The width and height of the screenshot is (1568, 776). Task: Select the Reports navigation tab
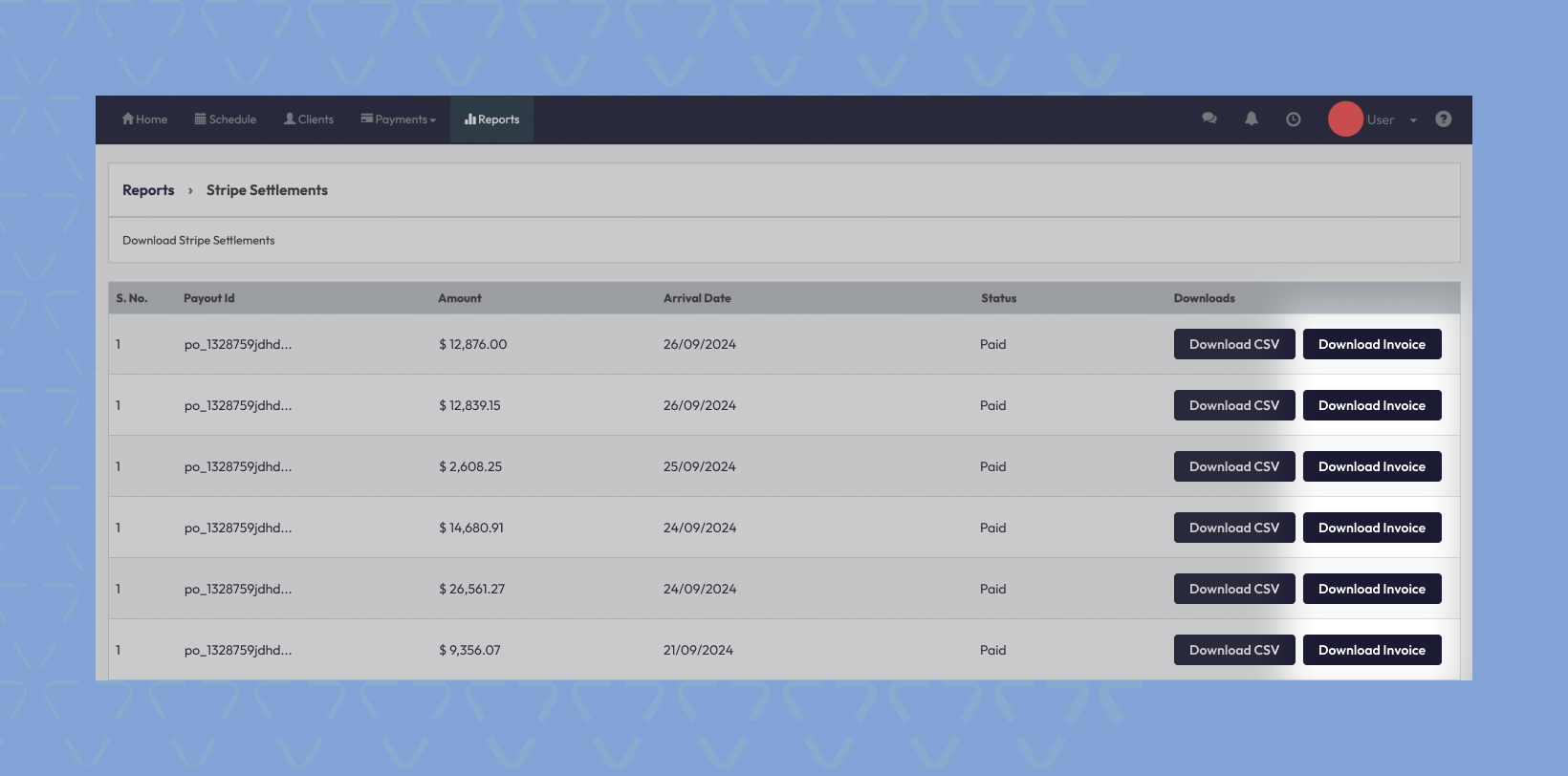[491, 119]
